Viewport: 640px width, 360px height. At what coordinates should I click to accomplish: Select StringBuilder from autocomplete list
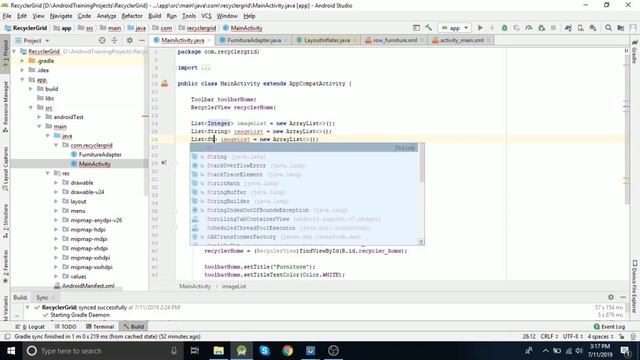(x=228, y=201)
